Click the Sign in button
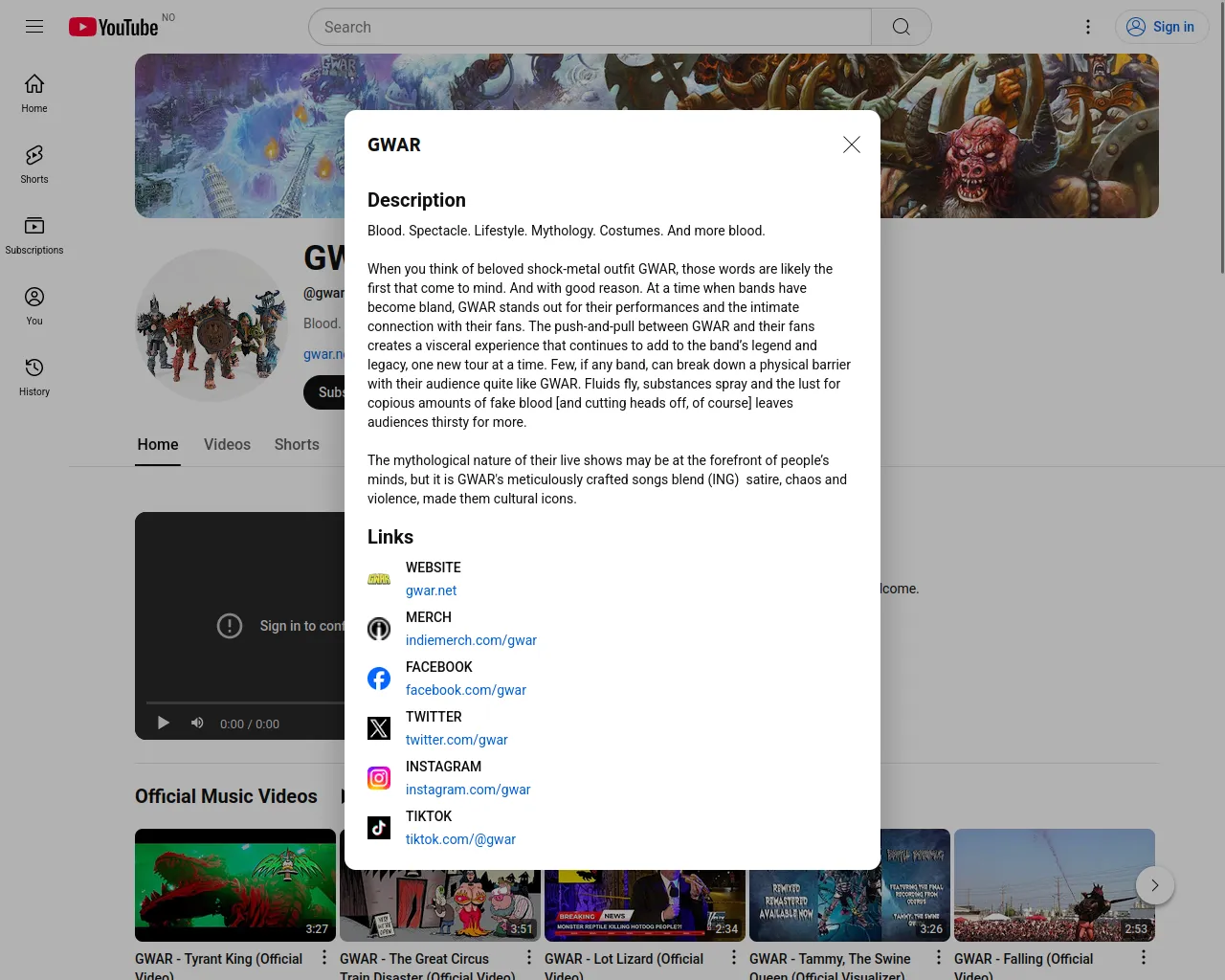 click(x=1161, y=27)
